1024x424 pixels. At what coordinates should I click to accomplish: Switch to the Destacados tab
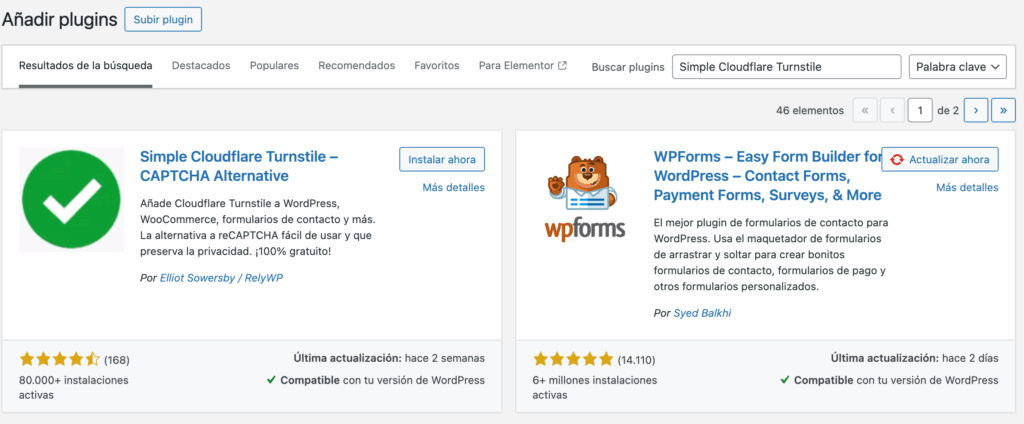pos(201,66)
